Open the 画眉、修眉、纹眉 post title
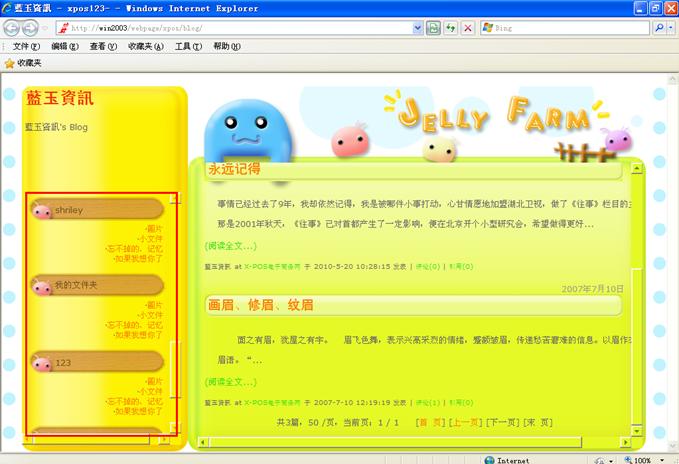Image resolution: width=679 pixels, height=464 pixels. (x=260, y=304)
